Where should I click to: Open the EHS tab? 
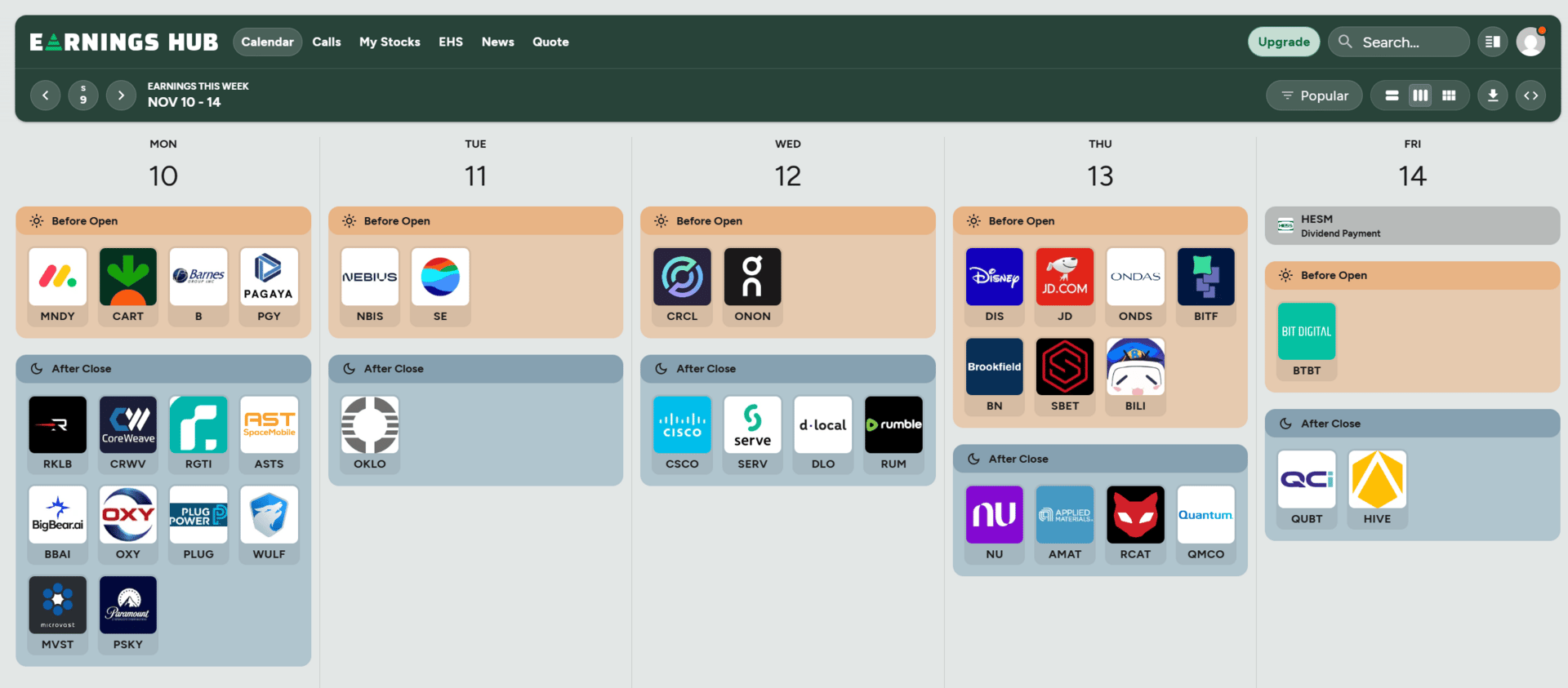coord(451,42)
